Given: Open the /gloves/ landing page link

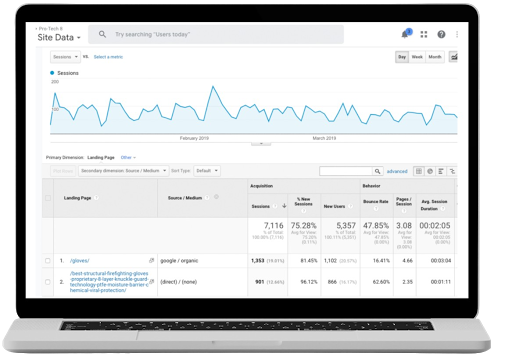Looking at the screenshot, I should point(80,261).
